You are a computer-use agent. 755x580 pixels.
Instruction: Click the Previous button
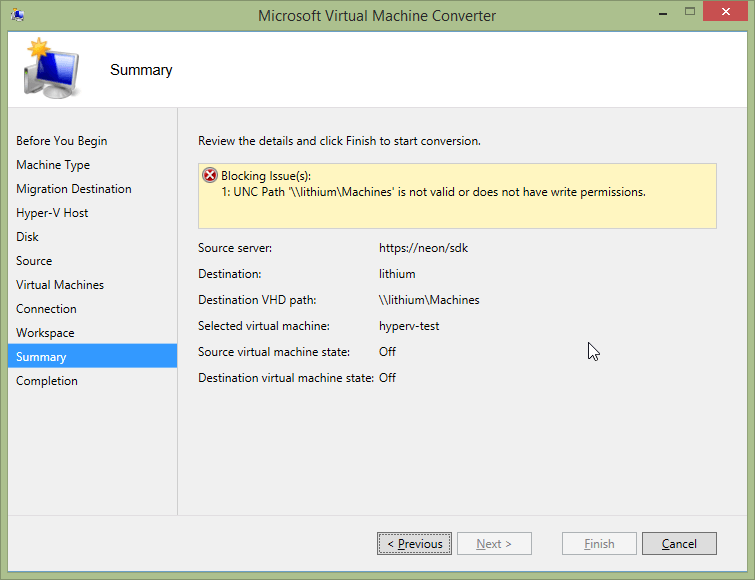414,543
